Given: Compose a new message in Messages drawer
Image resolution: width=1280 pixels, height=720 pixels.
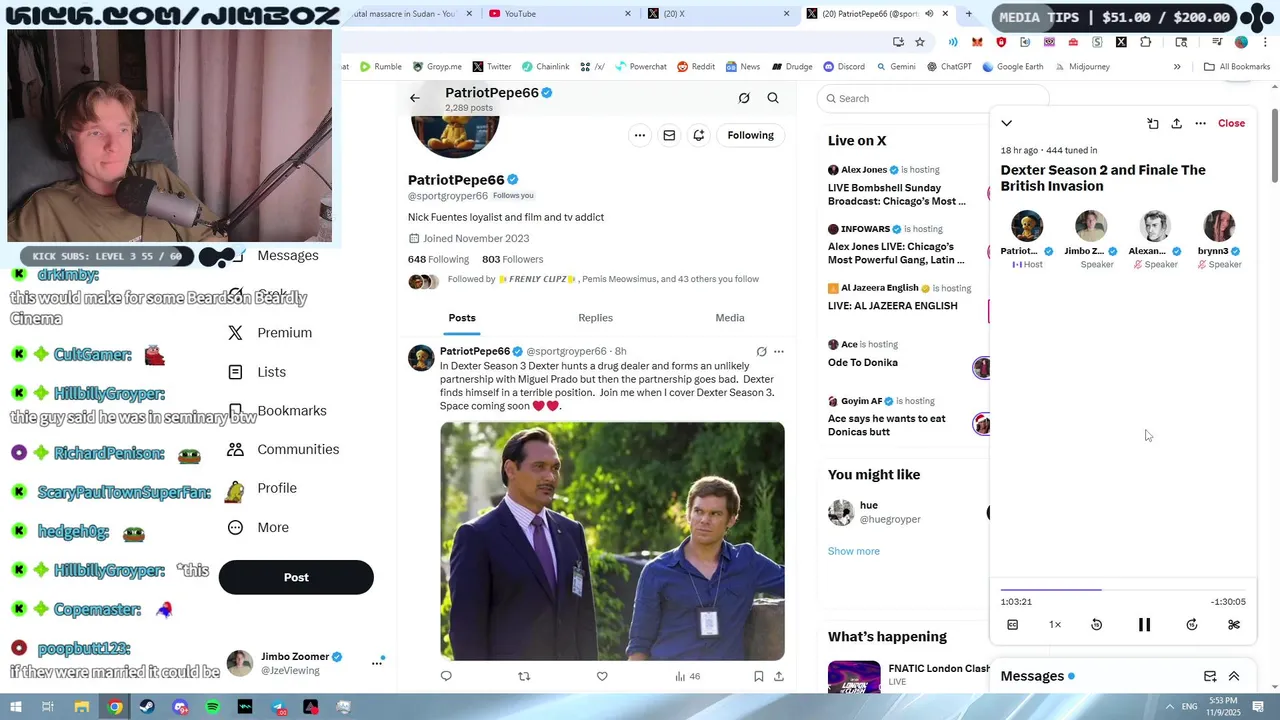Looking at the screenshot, I should coord(1210,677).
